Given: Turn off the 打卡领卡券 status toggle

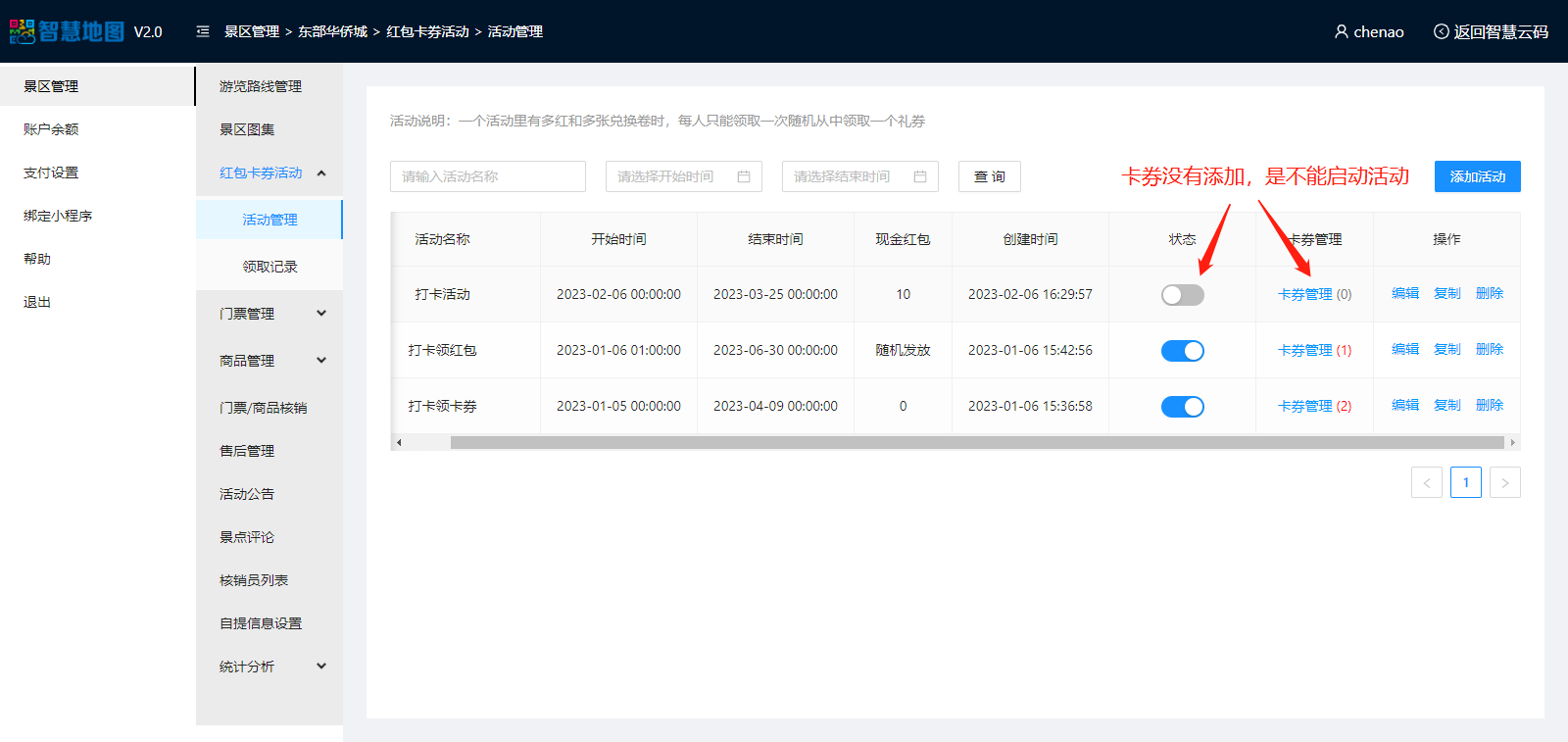Looking at the screenshot, I should (1182, 407).
